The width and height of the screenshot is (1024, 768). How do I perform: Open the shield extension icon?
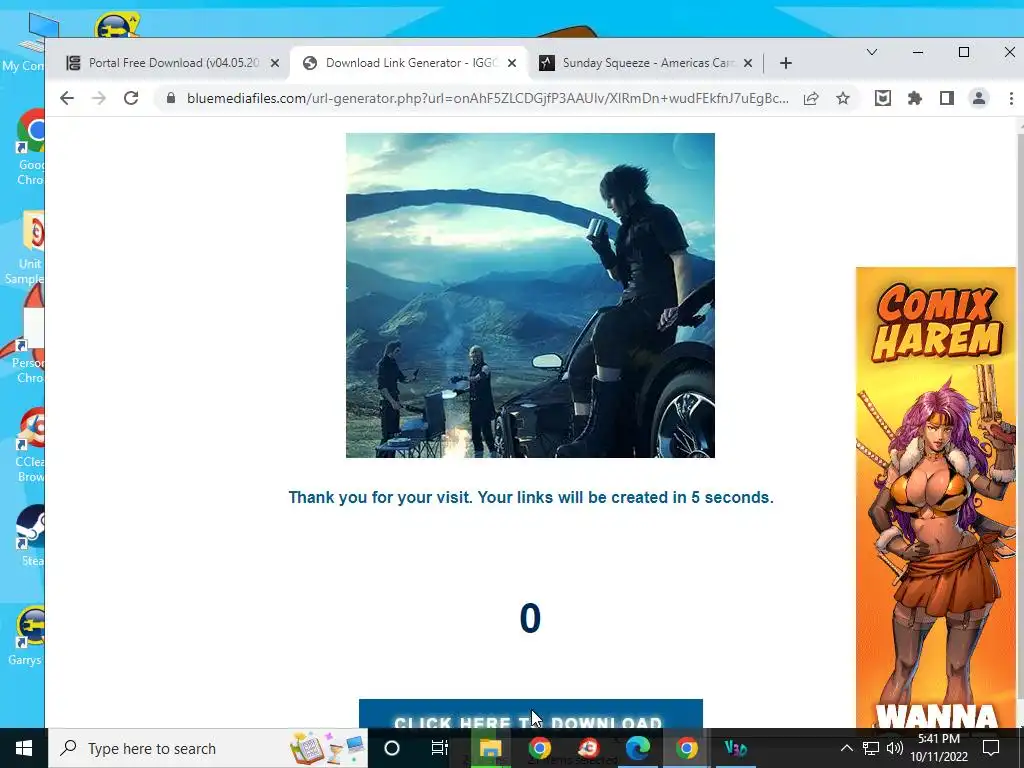883,99
